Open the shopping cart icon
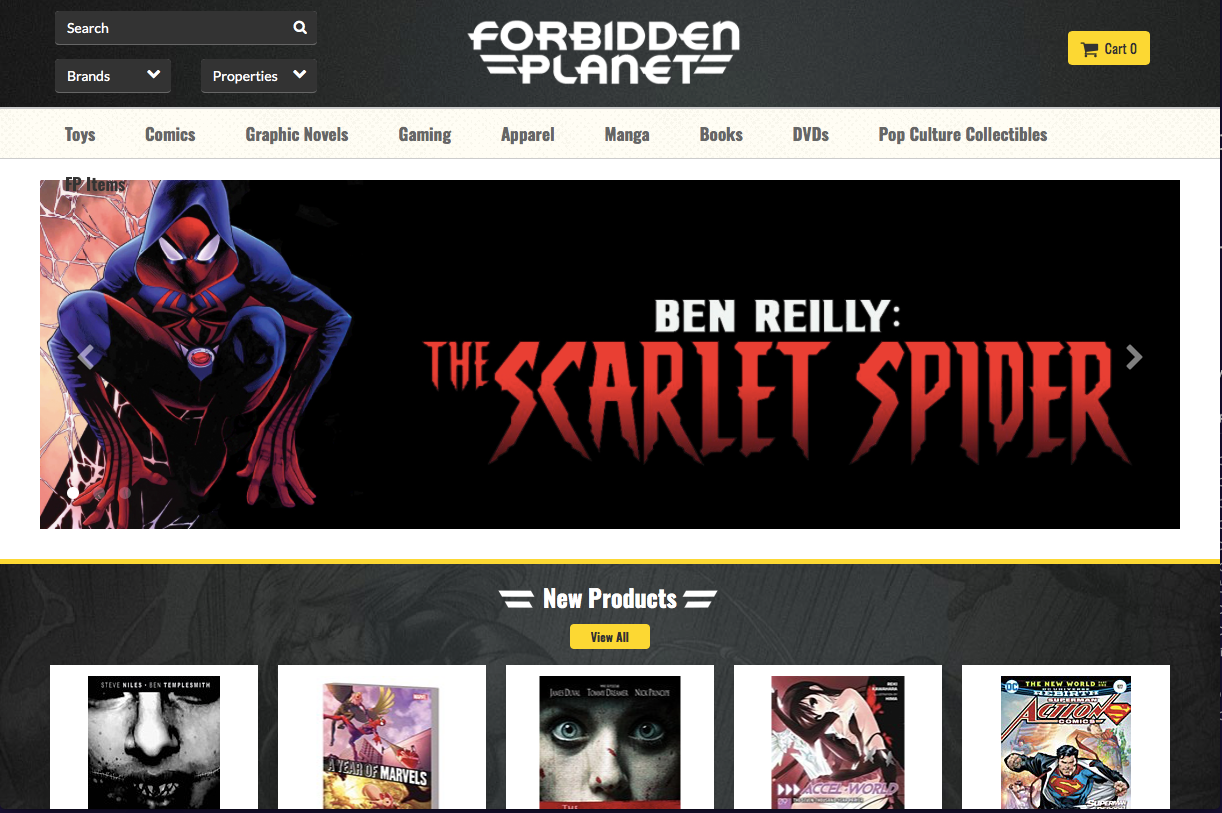1222x813 pixels. pyautogui.click(x=1090, y=49)
